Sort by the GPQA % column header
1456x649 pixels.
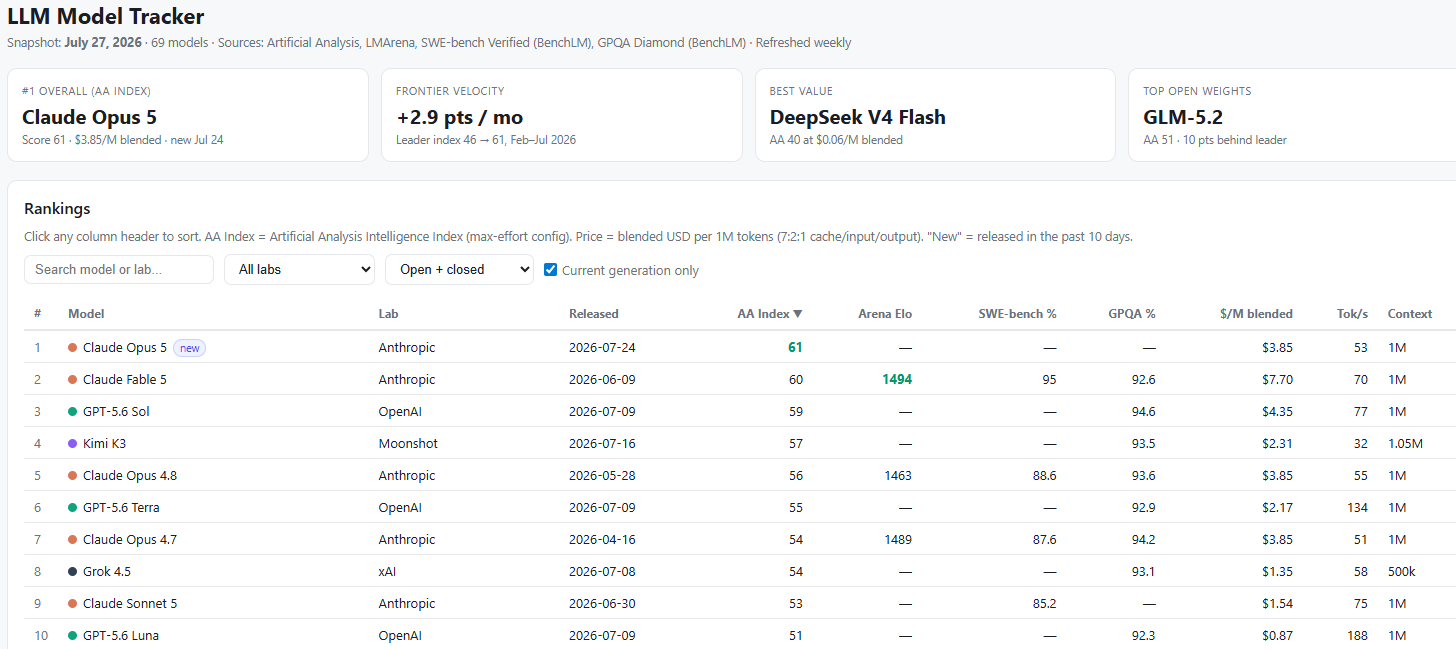1132,313
